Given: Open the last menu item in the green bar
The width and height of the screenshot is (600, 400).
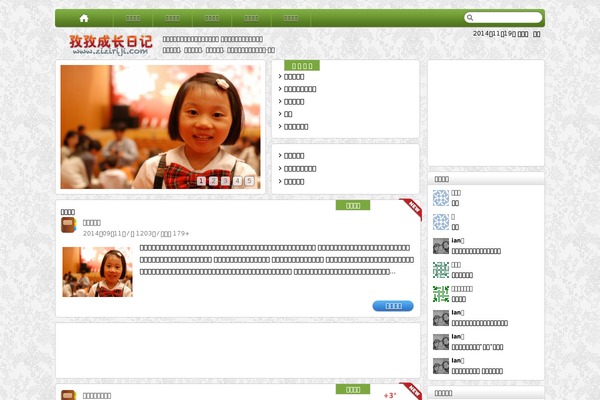Looking at the screenshot, I should point(291,18).
